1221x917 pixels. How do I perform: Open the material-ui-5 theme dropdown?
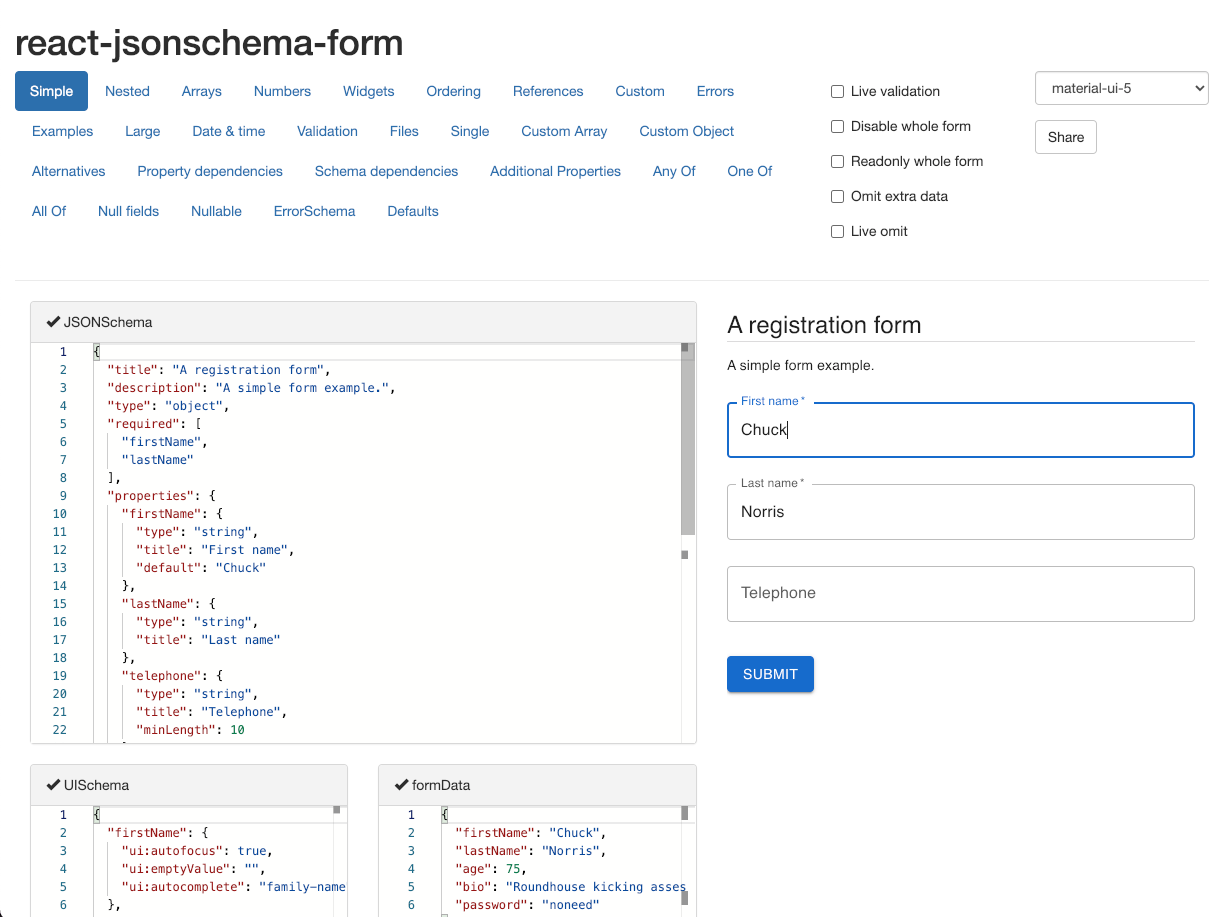point(1121,88)
